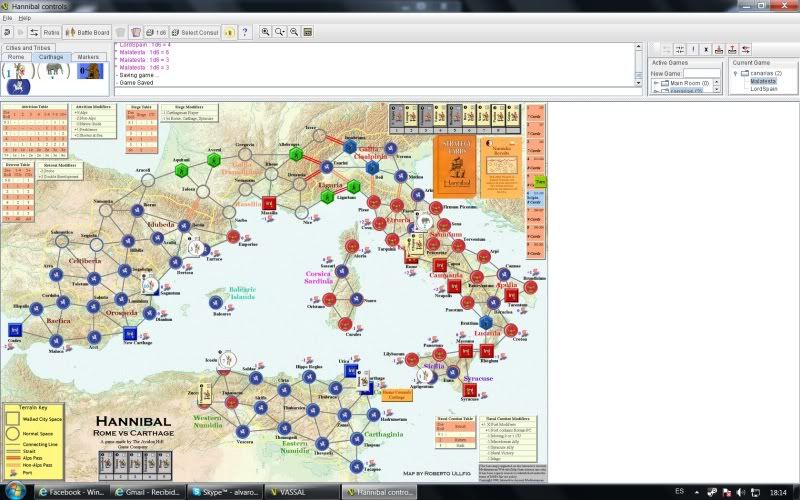Screen dimensions: 800x500
Task: Open the Skype taskbar window
Action: [225, 492]
